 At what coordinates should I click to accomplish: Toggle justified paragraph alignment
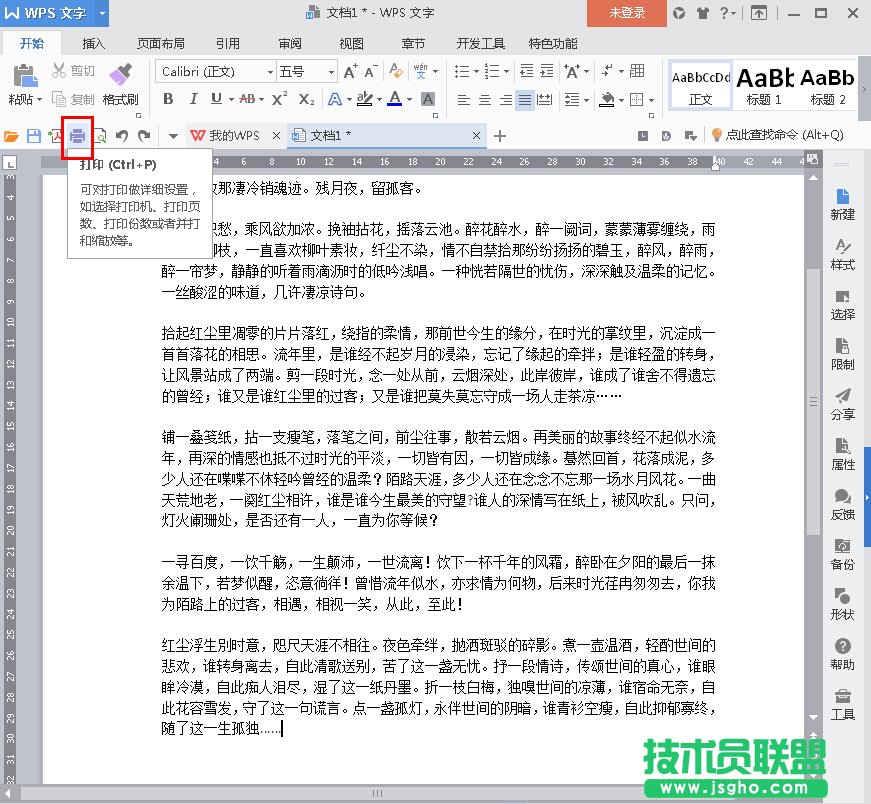(526, 100)
